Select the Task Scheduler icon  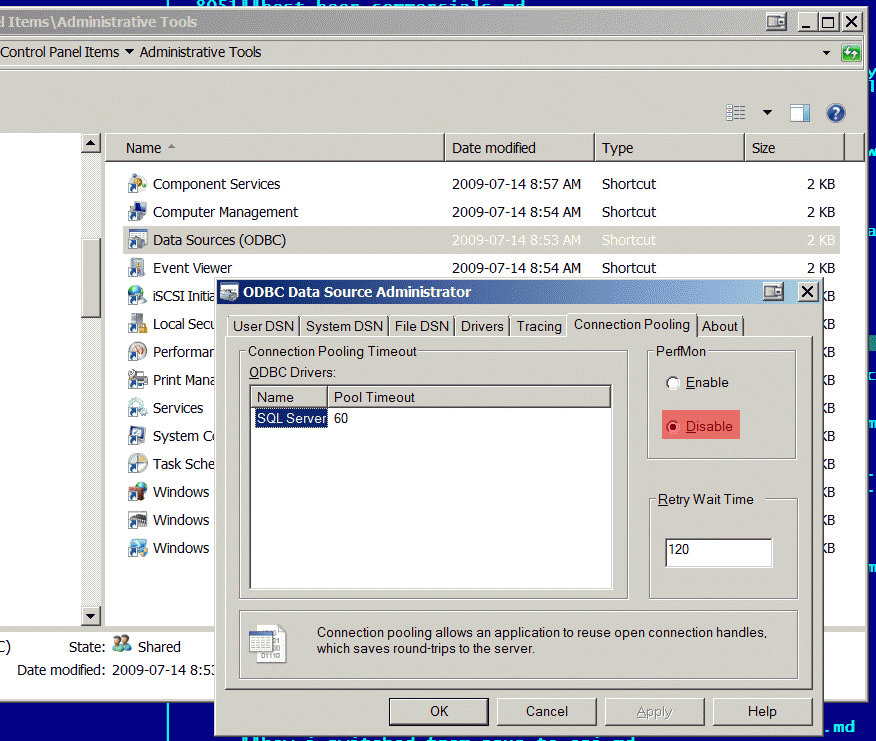137,463
